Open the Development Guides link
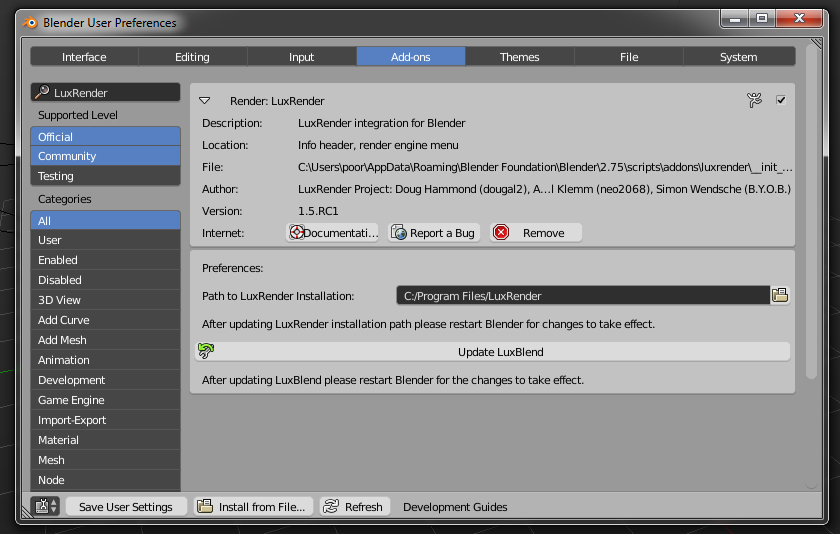840x534 pixels. click(x=455, y=507)
